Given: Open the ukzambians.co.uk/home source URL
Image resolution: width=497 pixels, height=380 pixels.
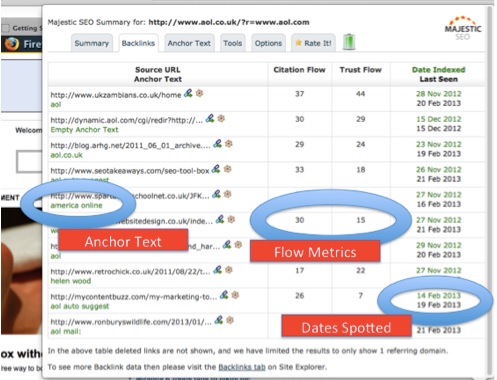Looking at the screenshot, I should pos(116,95).
